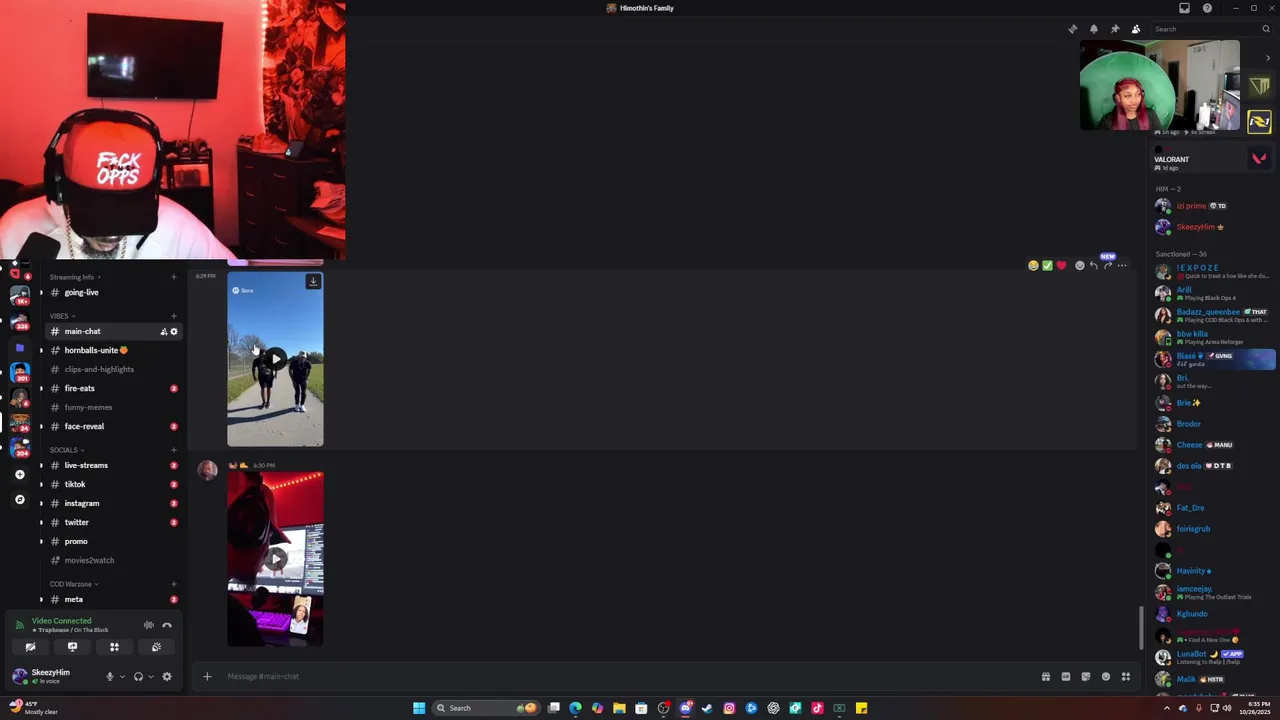Start an activity with apps button
1280x720 pixels.
pos(114,647)
